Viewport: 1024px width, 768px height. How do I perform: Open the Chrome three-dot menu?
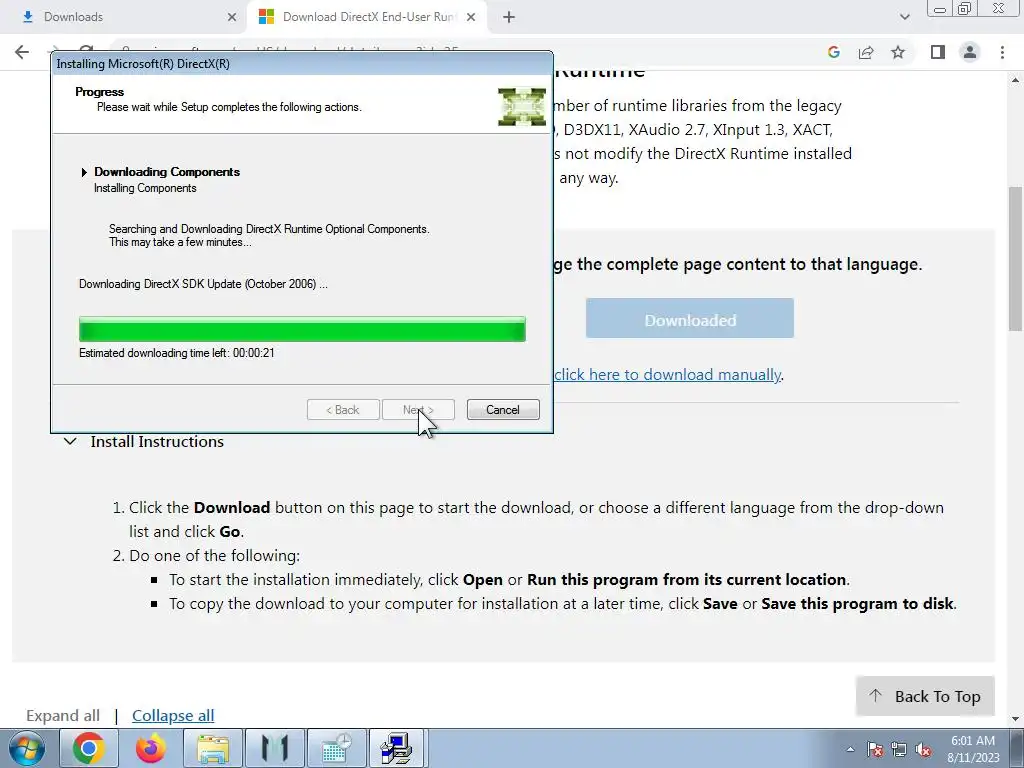(1002, 52)
